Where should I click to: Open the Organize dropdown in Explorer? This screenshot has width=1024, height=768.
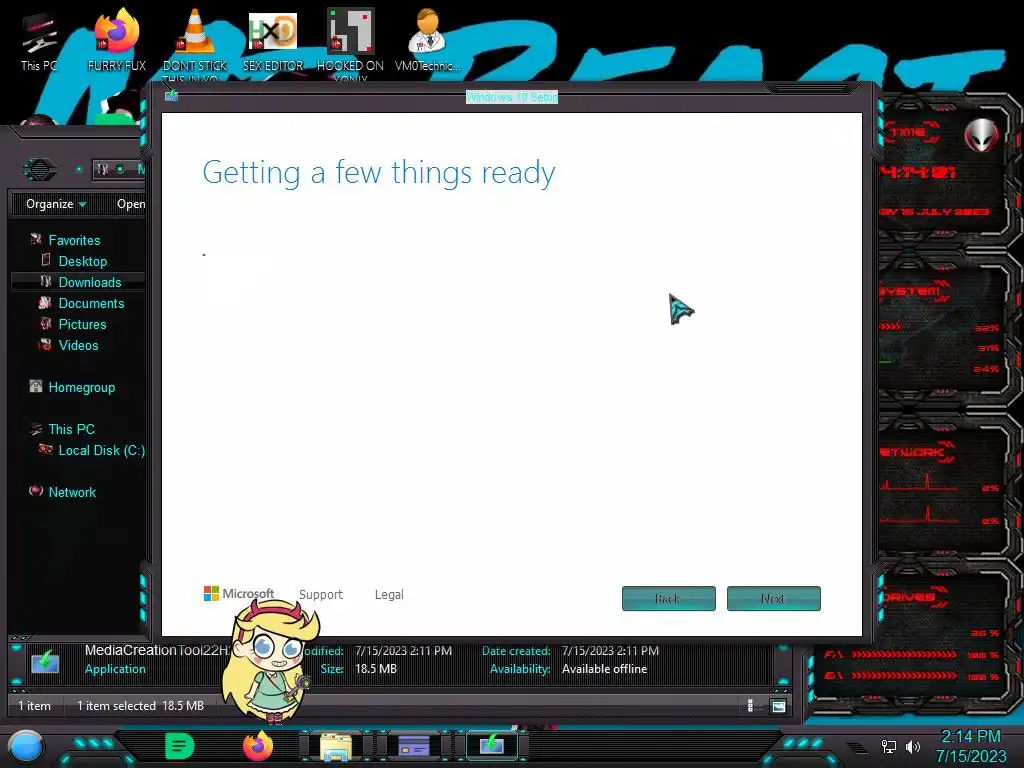click(56, 204)
